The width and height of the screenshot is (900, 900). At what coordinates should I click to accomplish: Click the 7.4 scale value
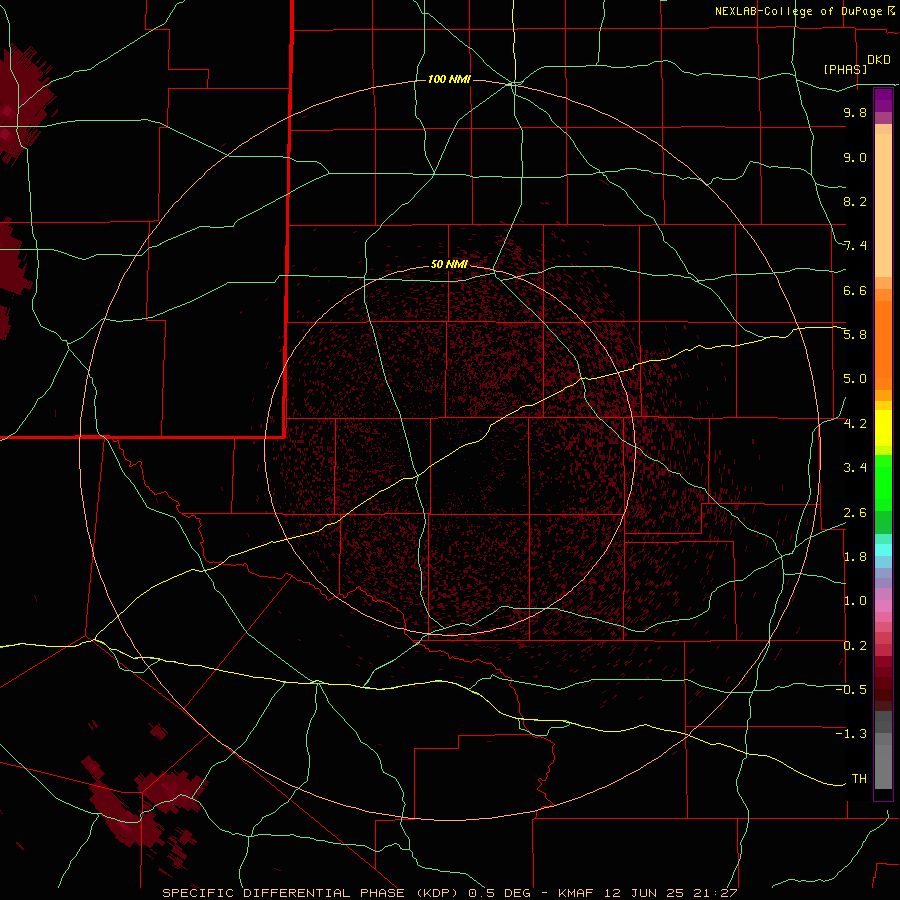click(855, 246)
